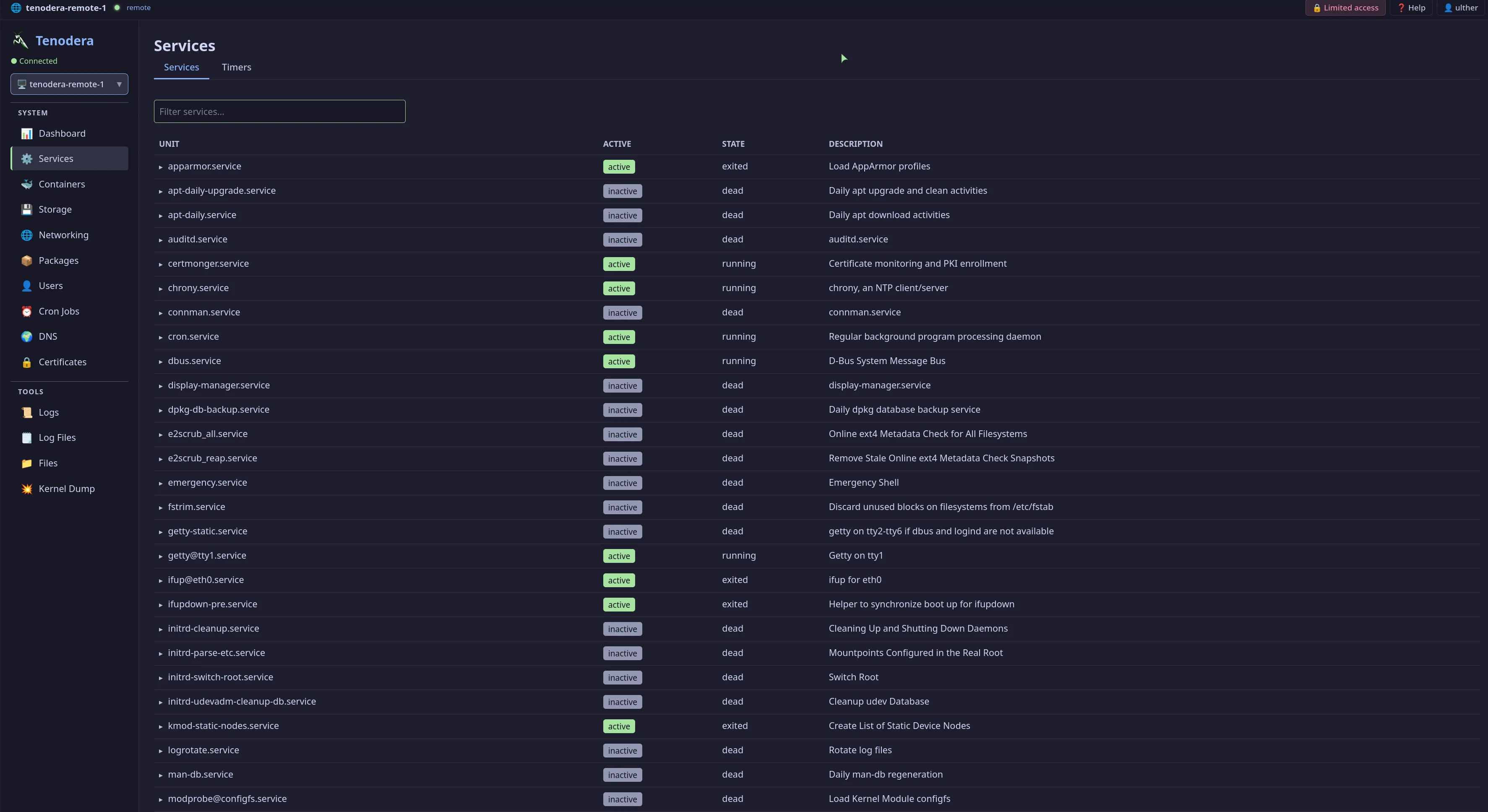This screenshot has width=1488, height=812.
Task: Click the Kernel Dump explosion icon
Action: pyautogui.click(x=26, y=489)
